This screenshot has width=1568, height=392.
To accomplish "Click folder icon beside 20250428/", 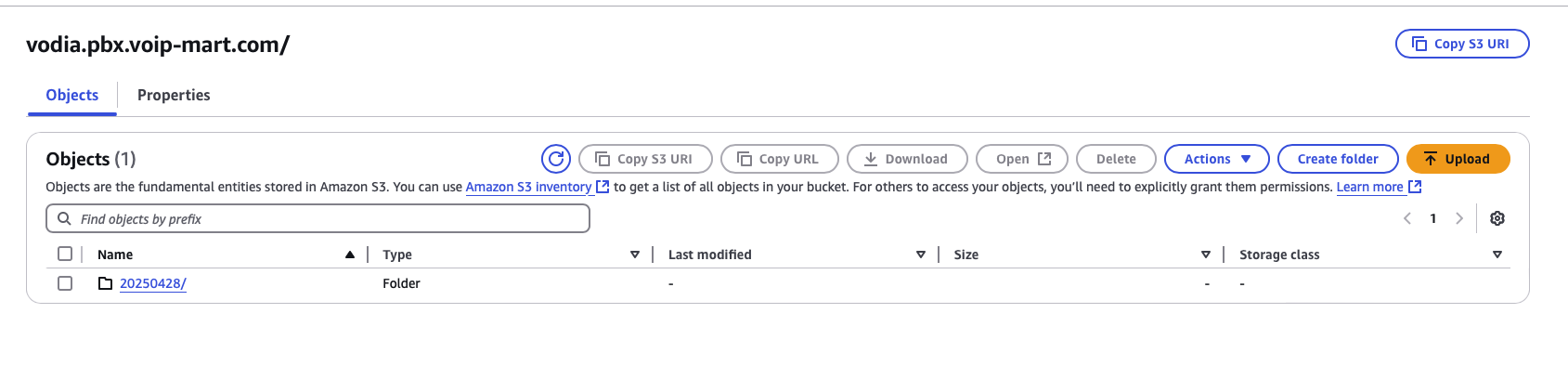I will pyautogui.click(x=106, y=283).
